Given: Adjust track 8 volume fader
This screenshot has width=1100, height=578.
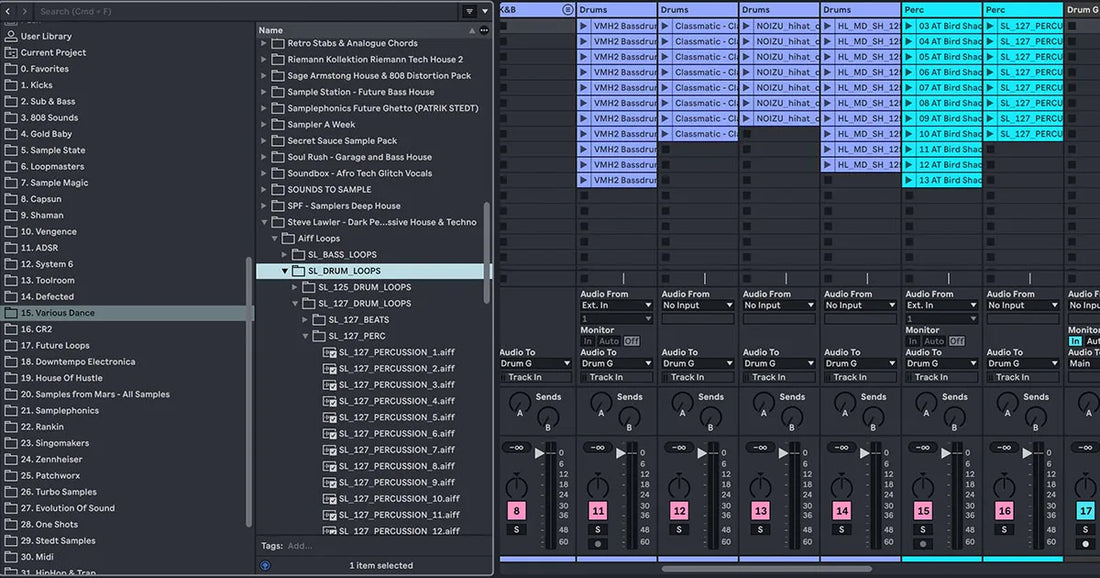Looking at the screenshot, I should (x=539, y=454).
